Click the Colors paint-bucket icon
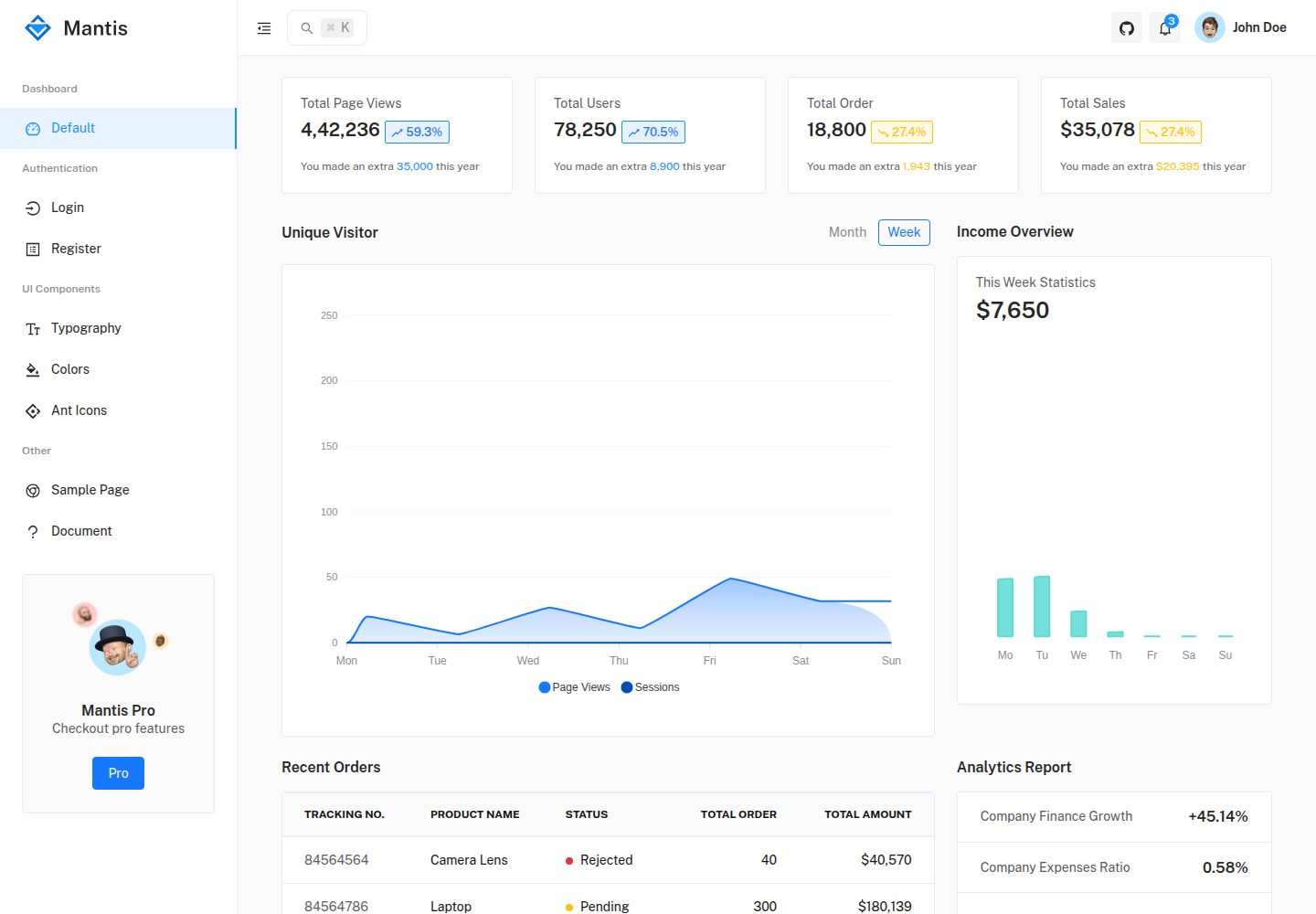 (x=33, y=370)
